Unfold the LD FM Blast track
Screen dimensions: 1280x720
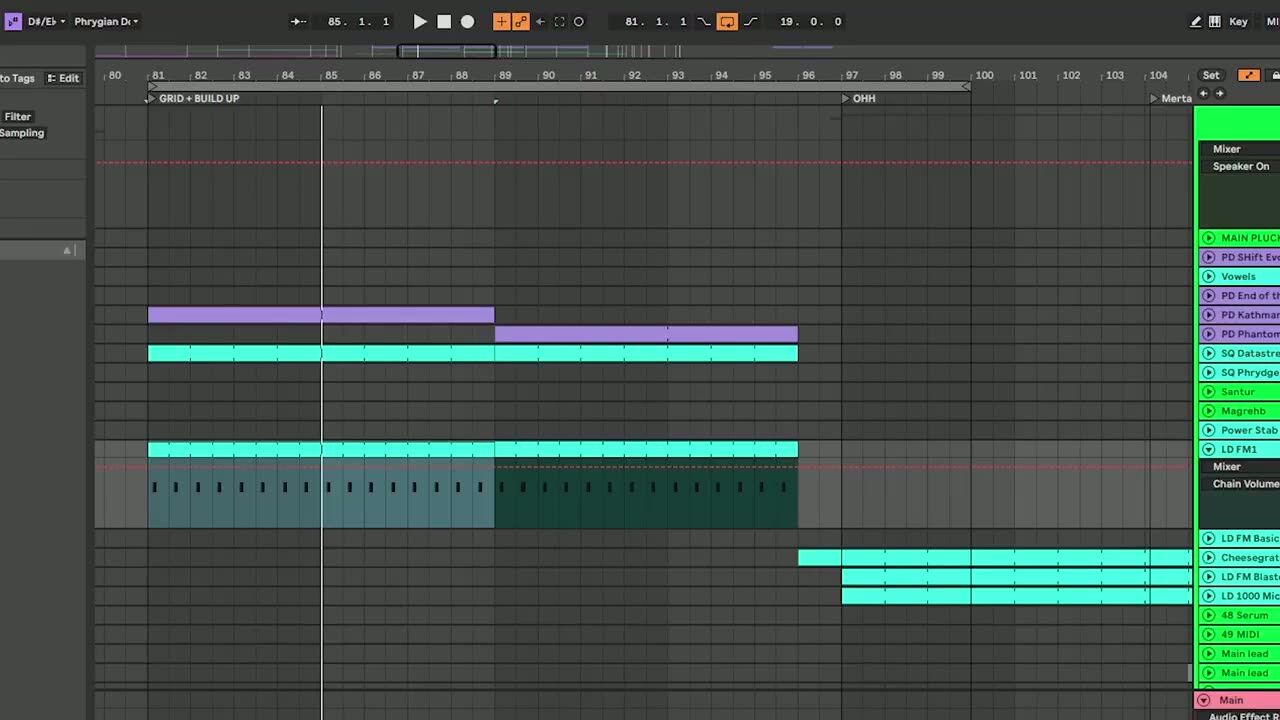click(1208, 577)
